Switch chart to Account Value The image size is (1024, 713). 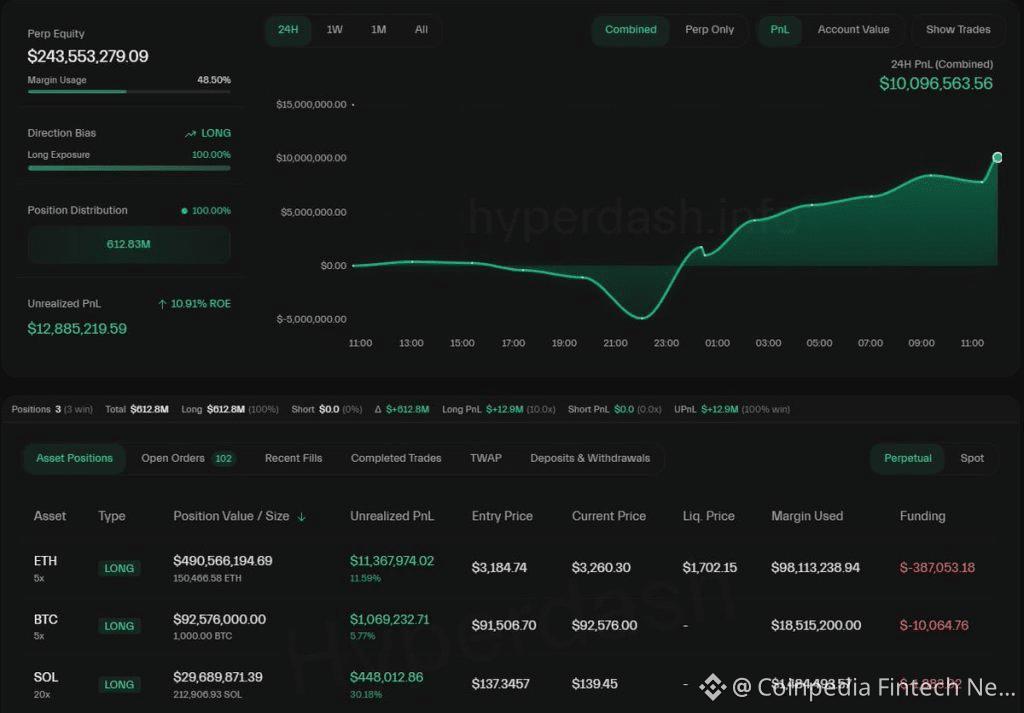(x=853, y=30)
